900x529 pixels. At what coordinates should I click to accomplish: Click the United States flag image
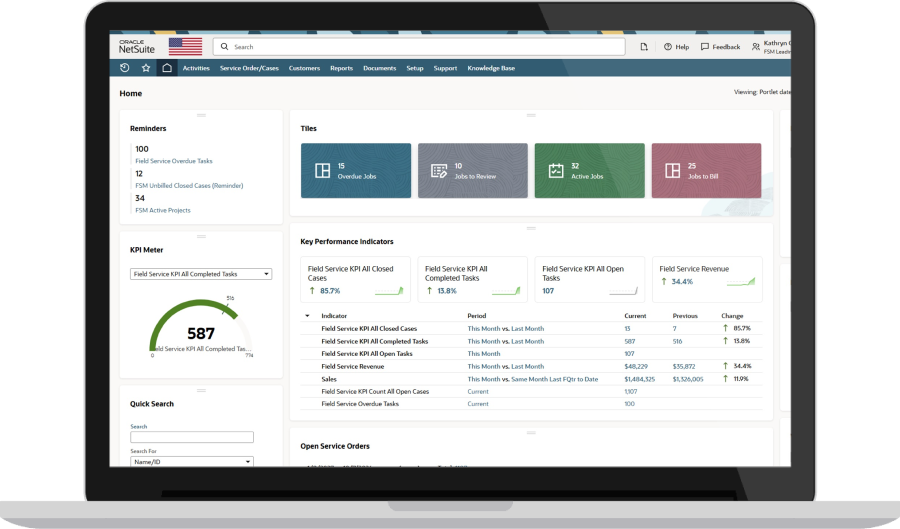pos(185,46)
